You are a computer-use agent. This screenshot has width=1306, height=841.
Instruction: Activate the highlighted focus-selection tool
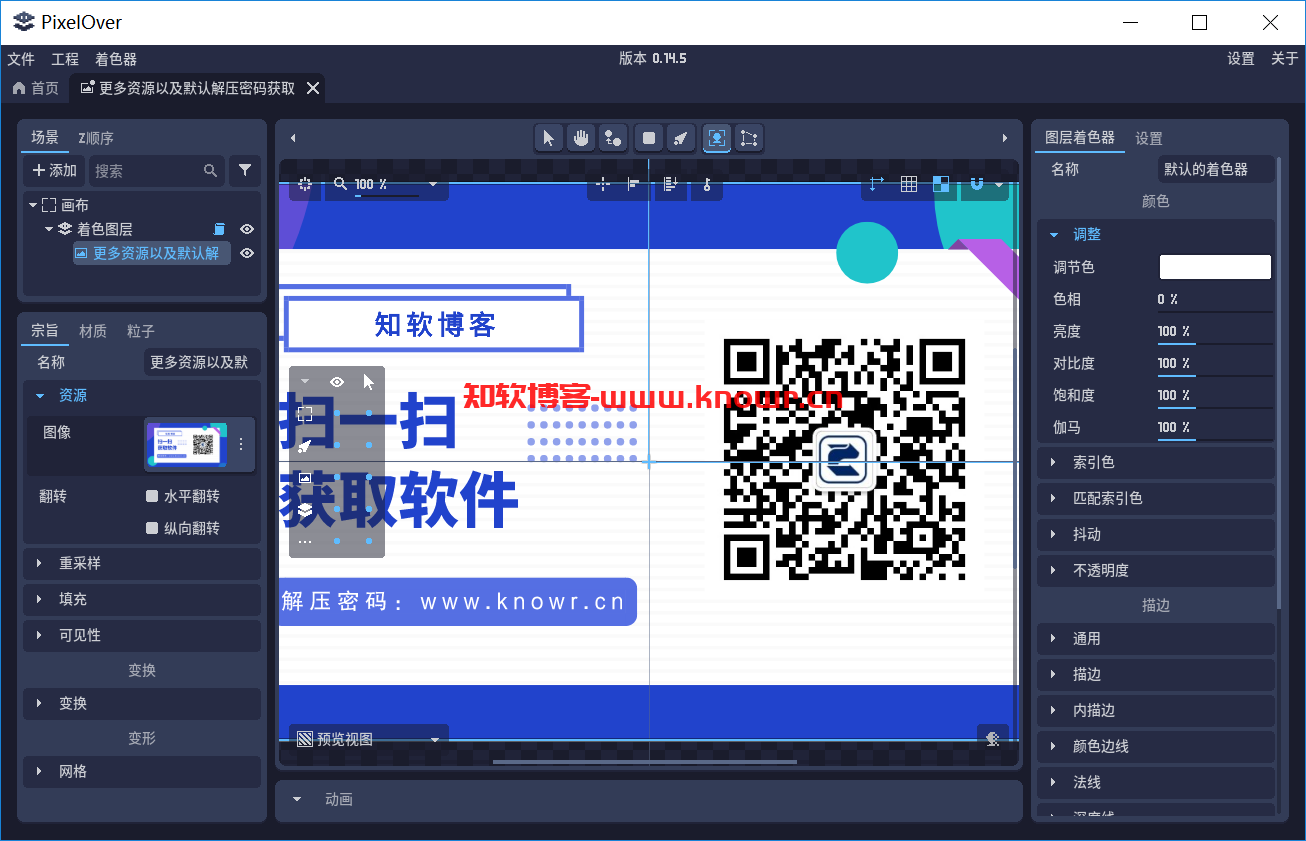(x=716, y=139)
